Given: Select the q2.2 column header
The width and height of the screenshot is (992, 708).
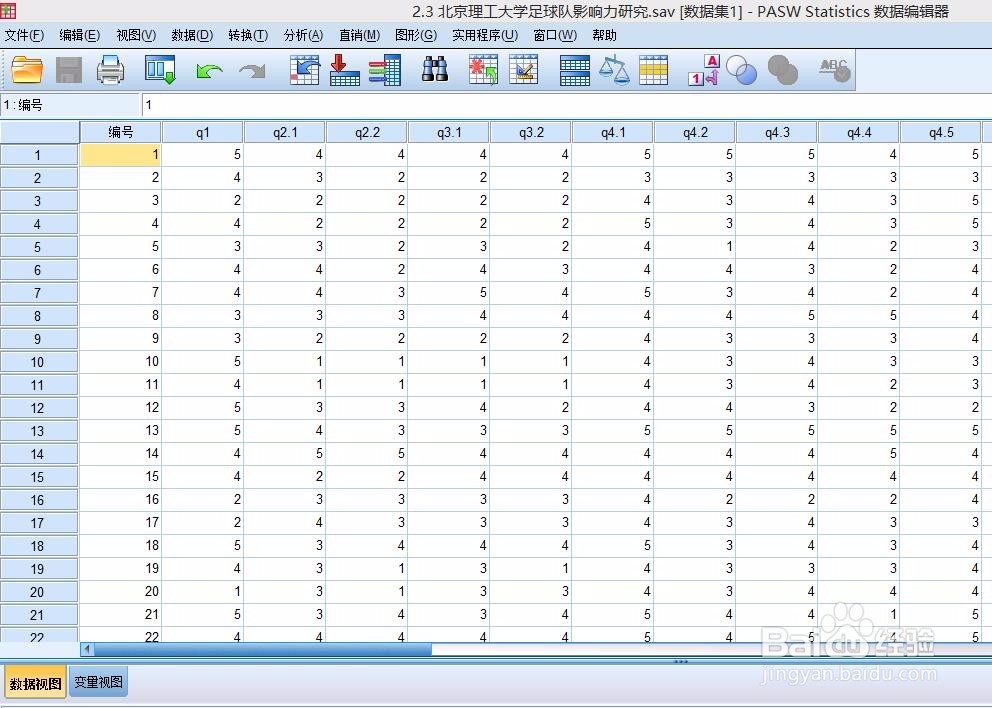Looking at the screenshot, I should (367, 132).
